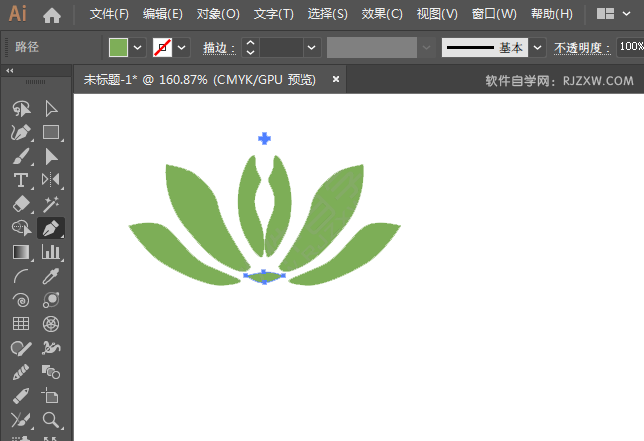
Task: Select the Gradient tool
Action: [21, 252]
